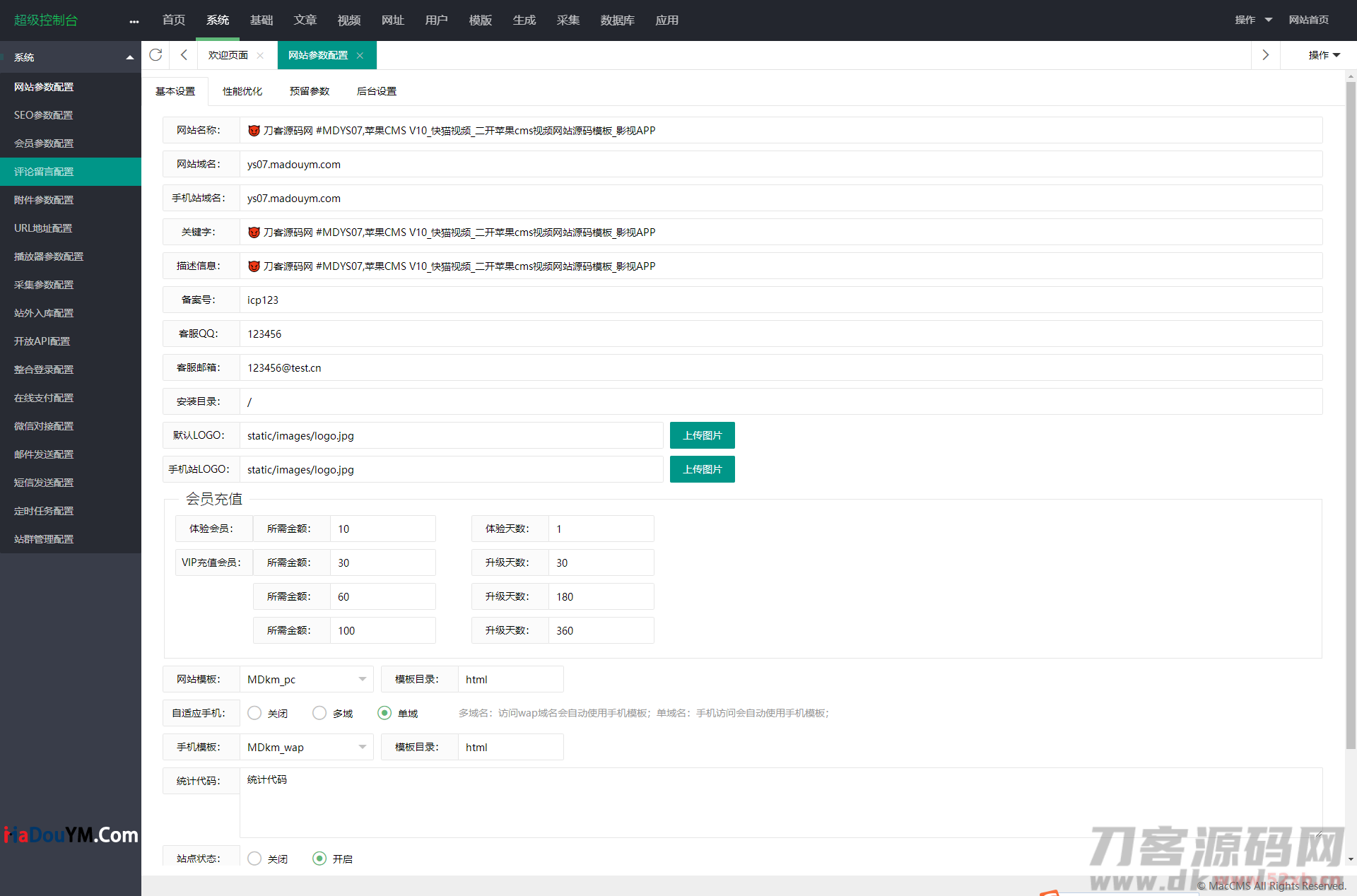Click the tabs scroll-right arrow icon
The image size is (1357, 896).
1265,55
